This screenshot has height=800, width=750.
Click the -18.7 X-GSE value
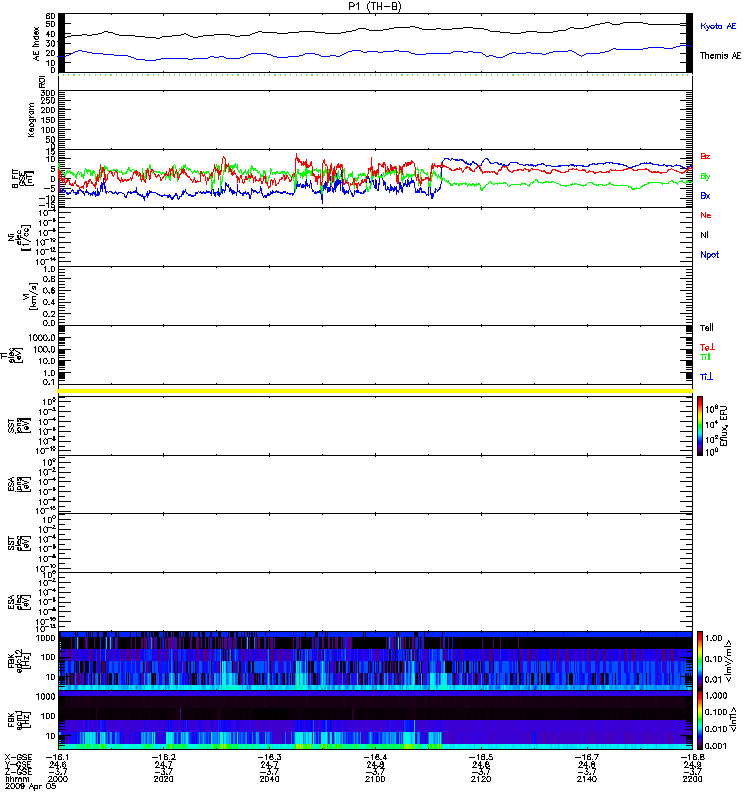587,758
